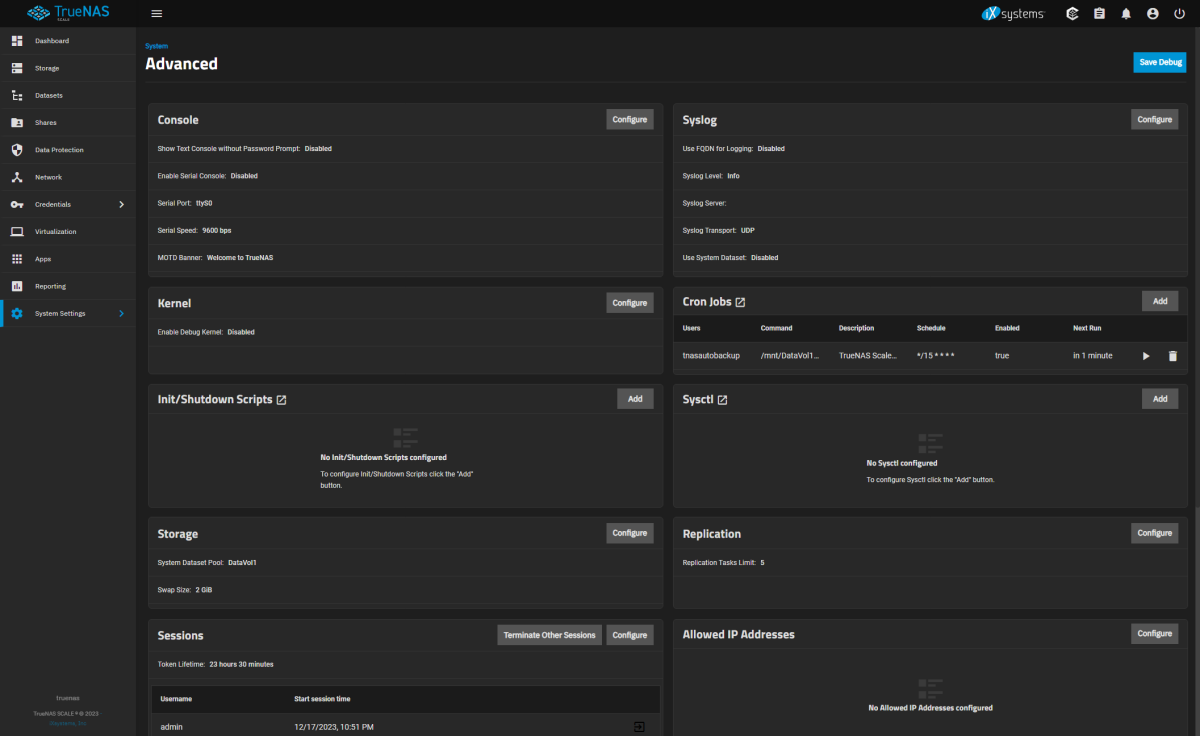This screenshot has width=1200, height=736.
Task: Open Sysctl external link icon
Action: pyautogui.click(x=722, y=400)
